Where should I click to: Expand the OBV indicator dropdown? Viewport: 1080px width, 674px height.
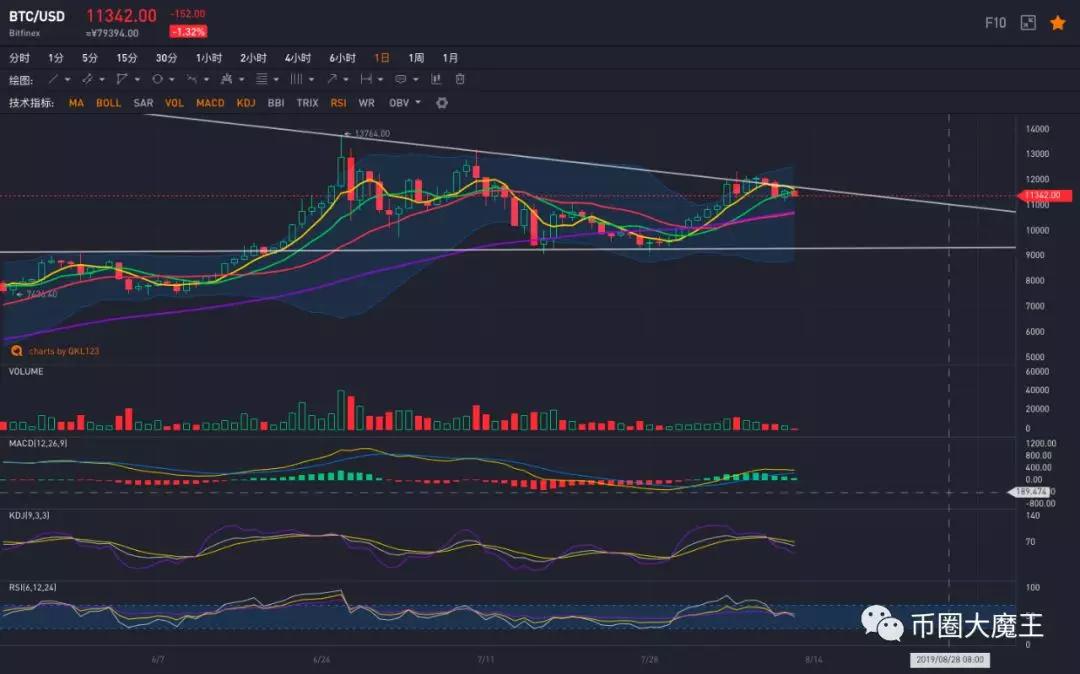pyautogui.click(x=417, y=103)
